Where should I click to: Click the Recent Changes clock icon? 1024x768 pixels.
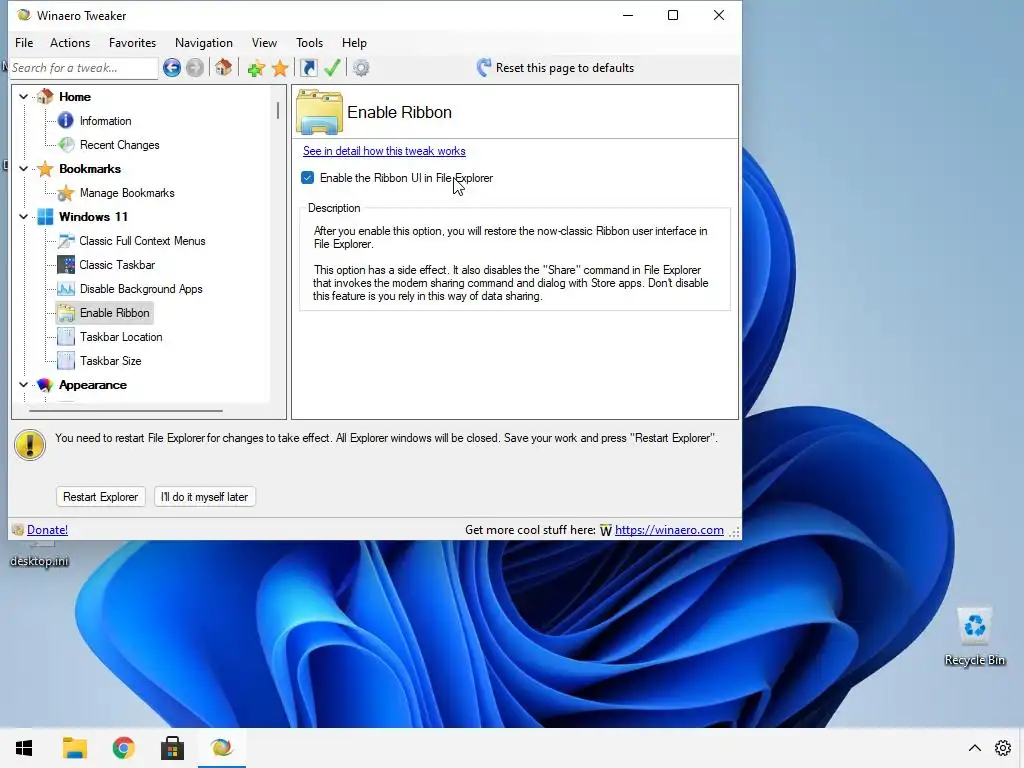[65, 144]
